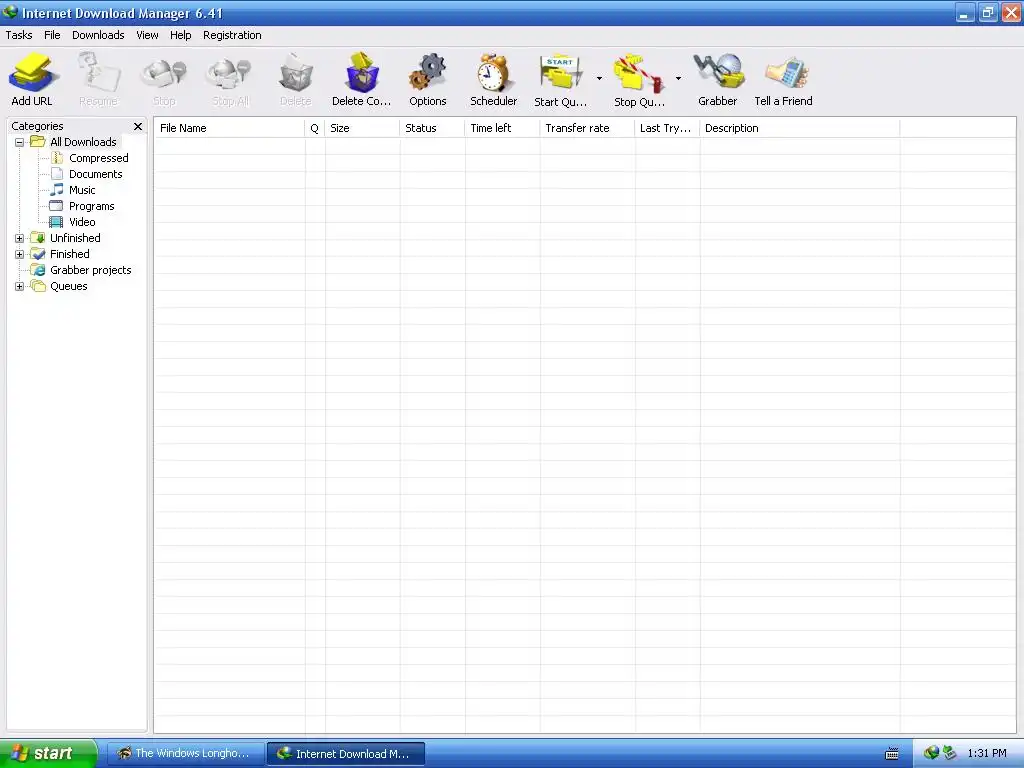This screenshot has height=768, width=1024.
Task: Click the greyed Stop toolbar icon
Action: (x=164, y=73)
